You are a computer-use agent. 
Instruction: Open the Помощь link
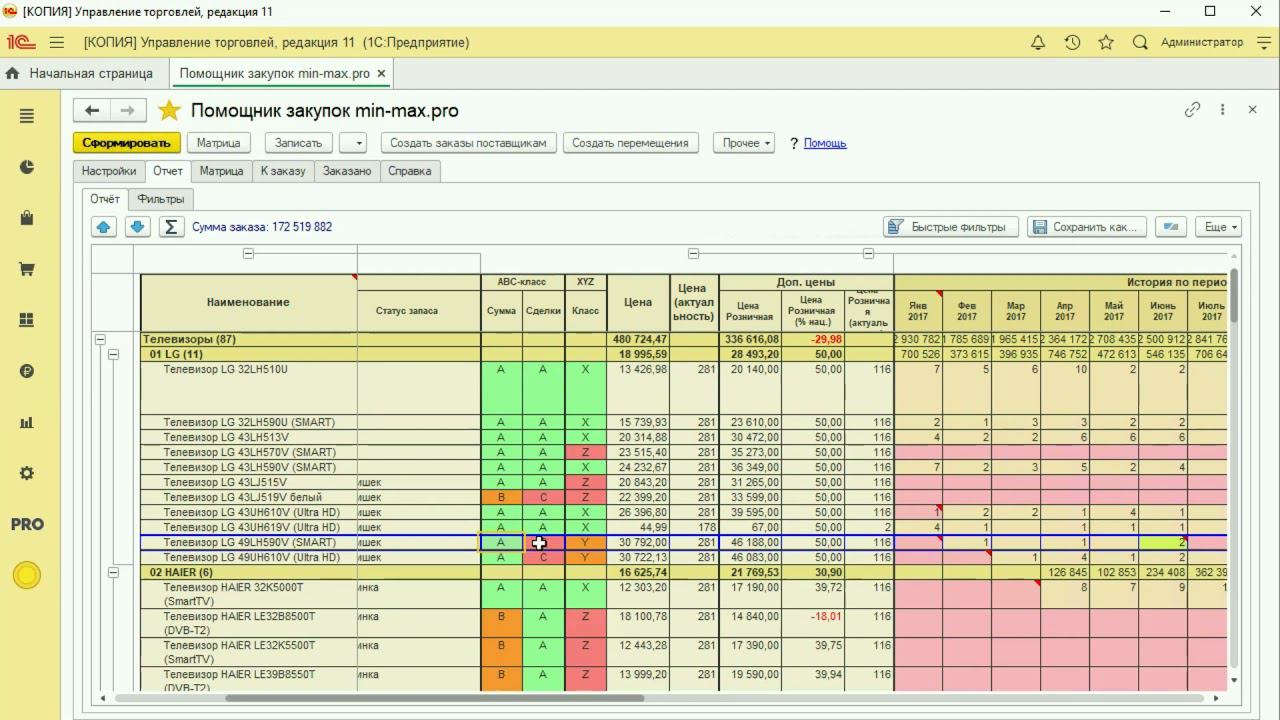click(825, 143)
